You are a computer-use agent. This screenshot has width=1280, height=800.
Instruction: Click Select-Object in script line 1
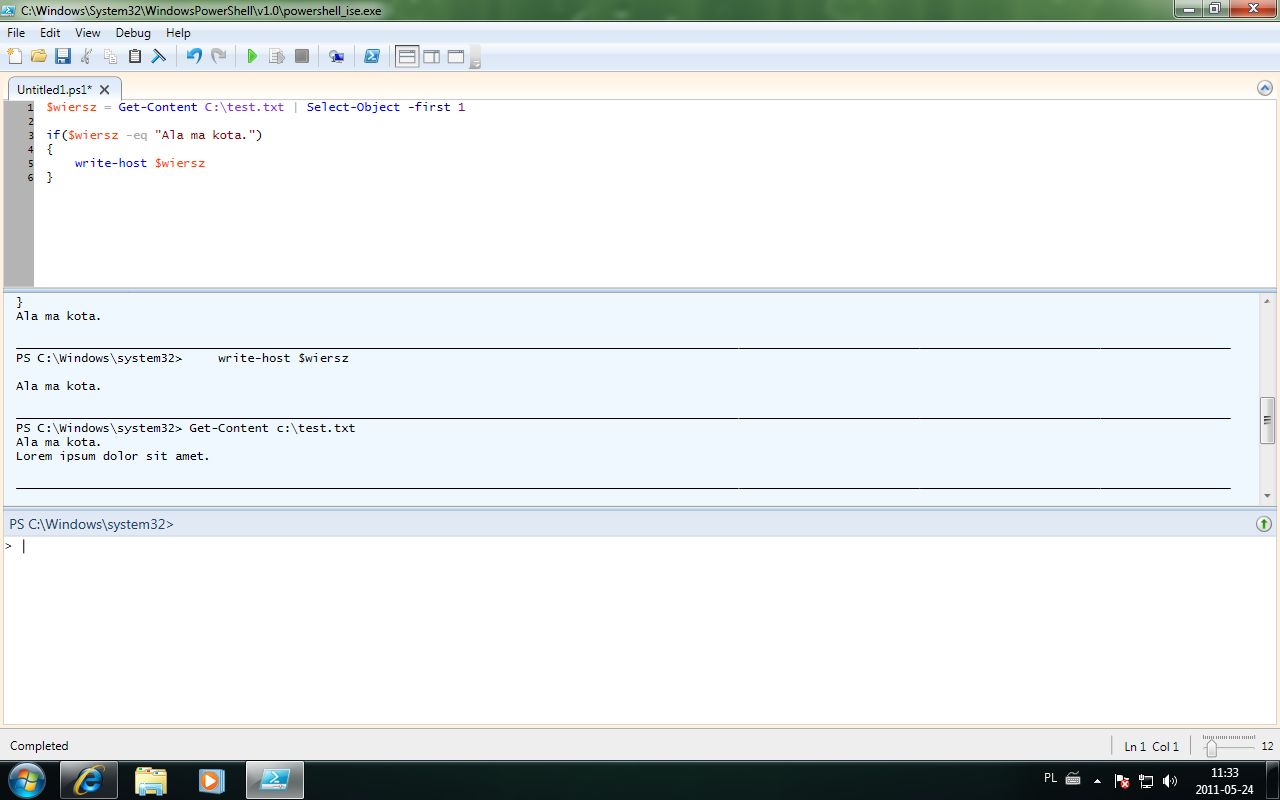coord(353,107)
